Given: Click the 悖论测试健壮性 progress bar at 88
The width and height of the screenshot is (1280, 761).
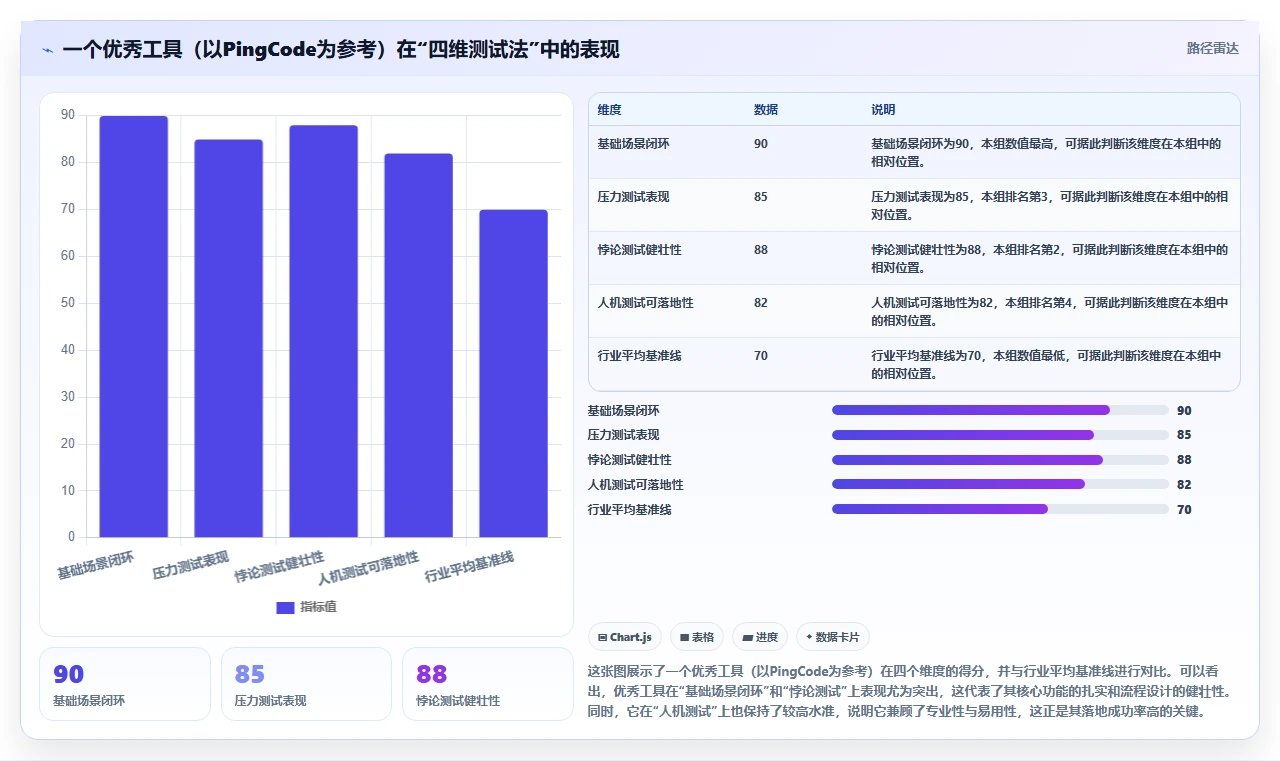Looking at the screenshot, I should (1000, 460).
